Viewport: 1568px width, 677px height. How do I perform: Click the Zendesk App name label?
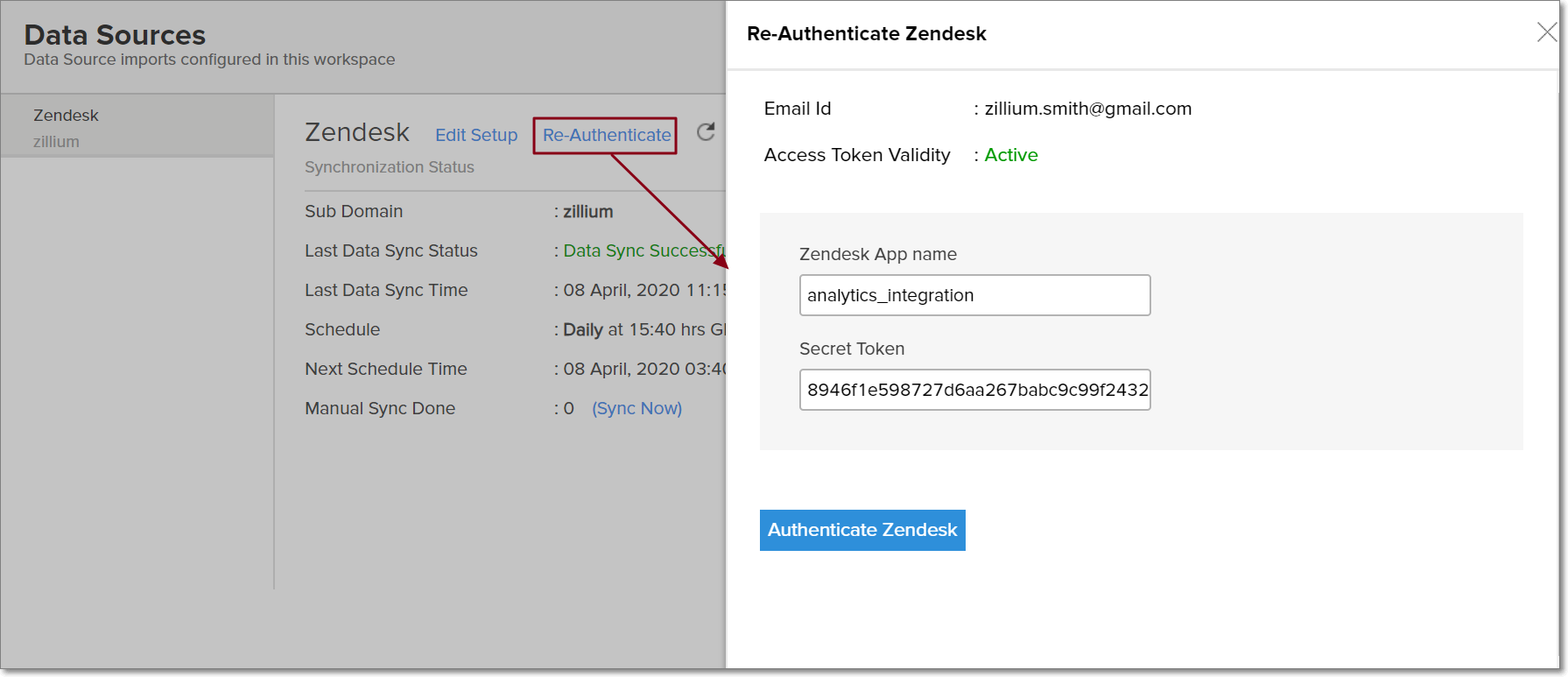pos(877,254)
